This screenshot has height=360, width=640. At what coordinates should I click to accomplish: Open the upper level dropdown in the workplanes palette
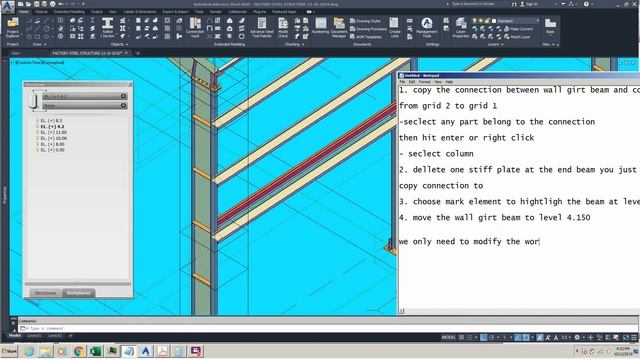point(85,96)
